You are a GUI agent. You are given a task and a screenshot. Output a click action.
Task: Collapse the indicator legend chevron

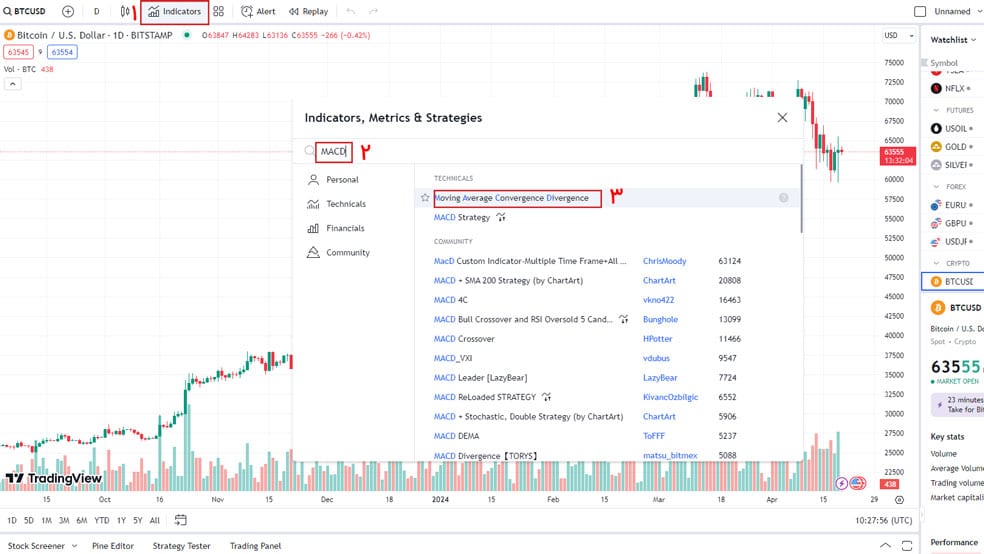click(x=13, y=83)
